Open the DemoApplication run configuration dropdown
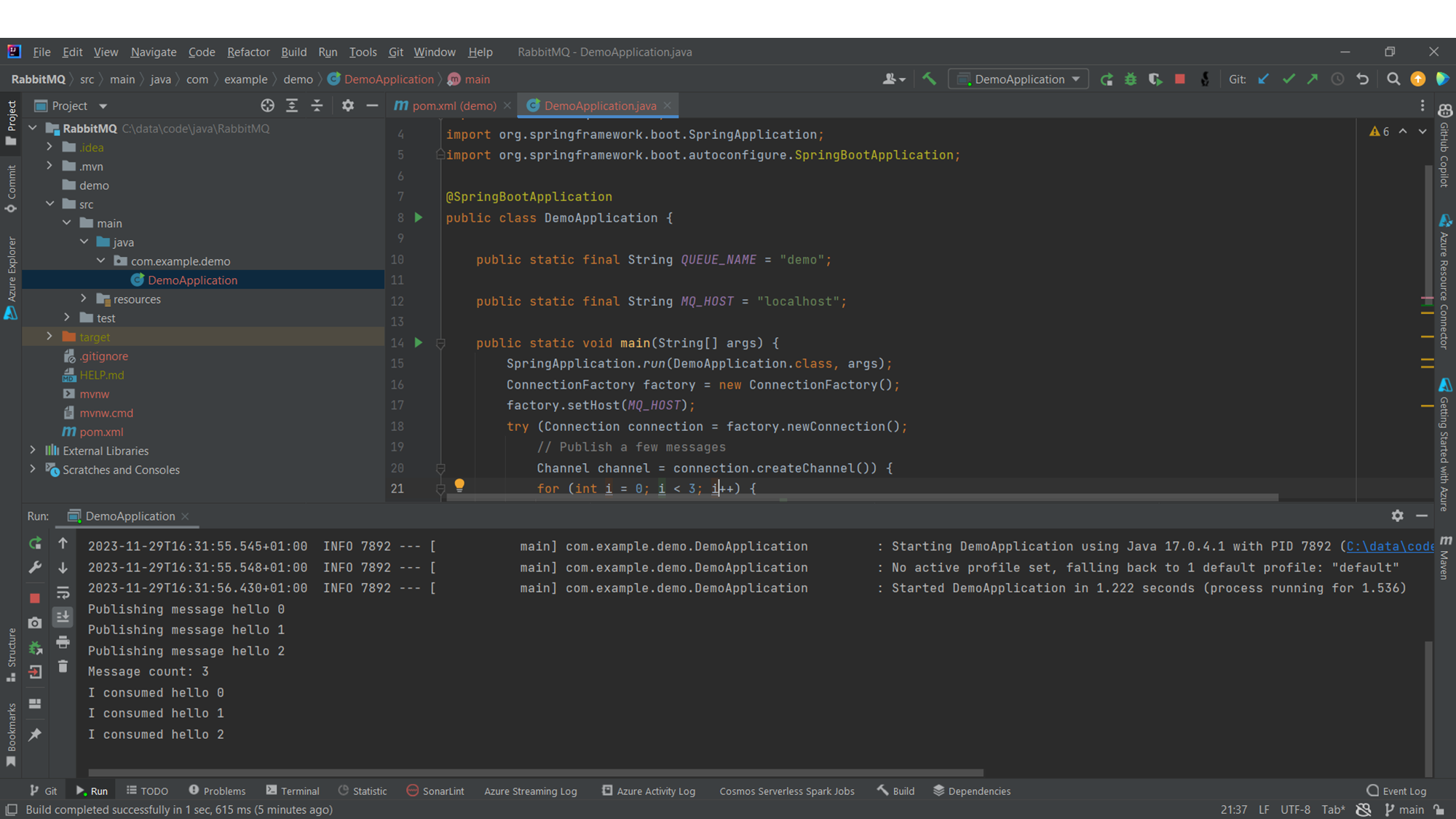Image resolution: width=1456 pixels, height=819 pixels. (1018, 79)
